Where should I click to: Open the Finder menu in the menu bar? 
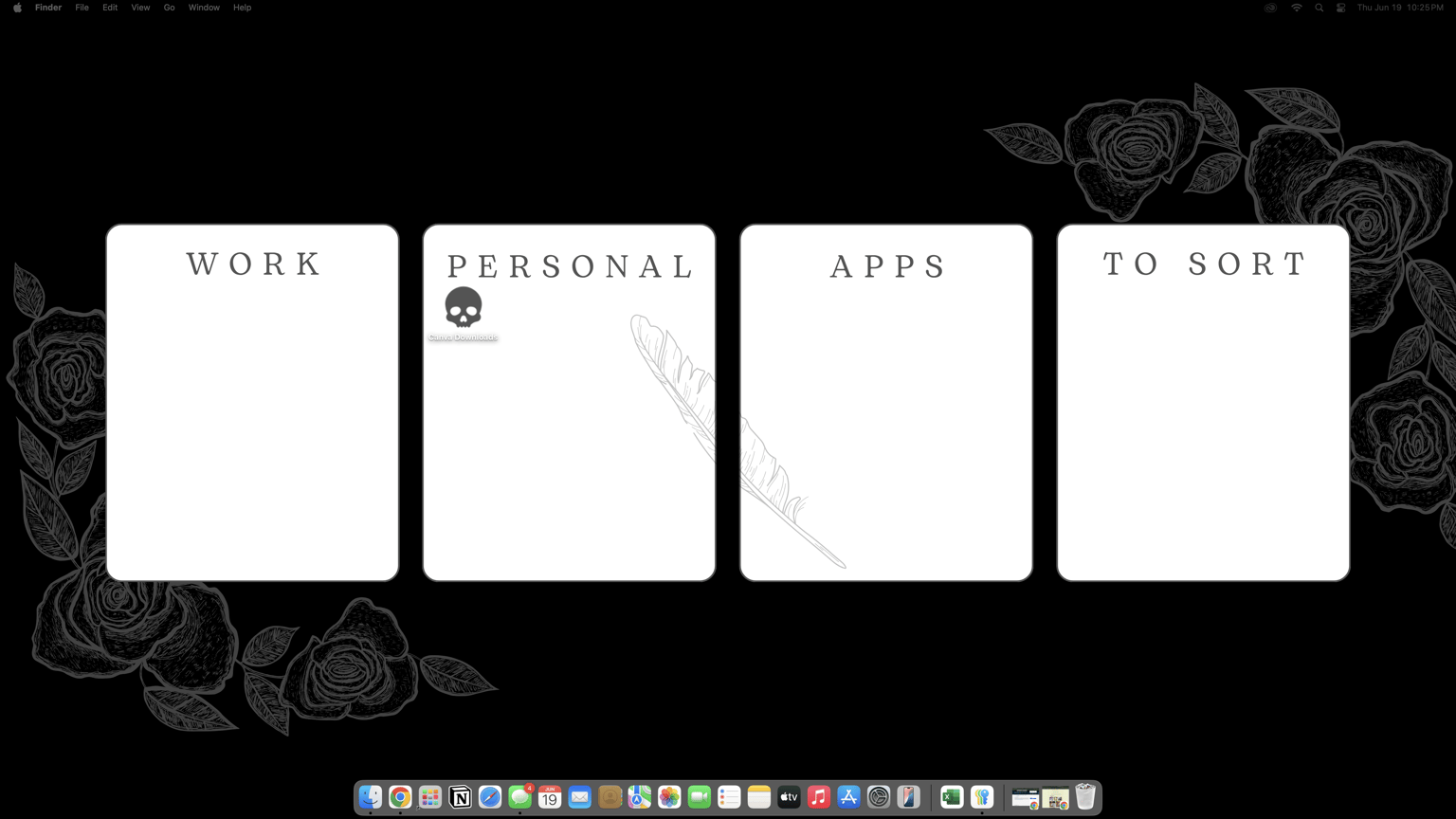pyautogui.click(x=48, y=8)
